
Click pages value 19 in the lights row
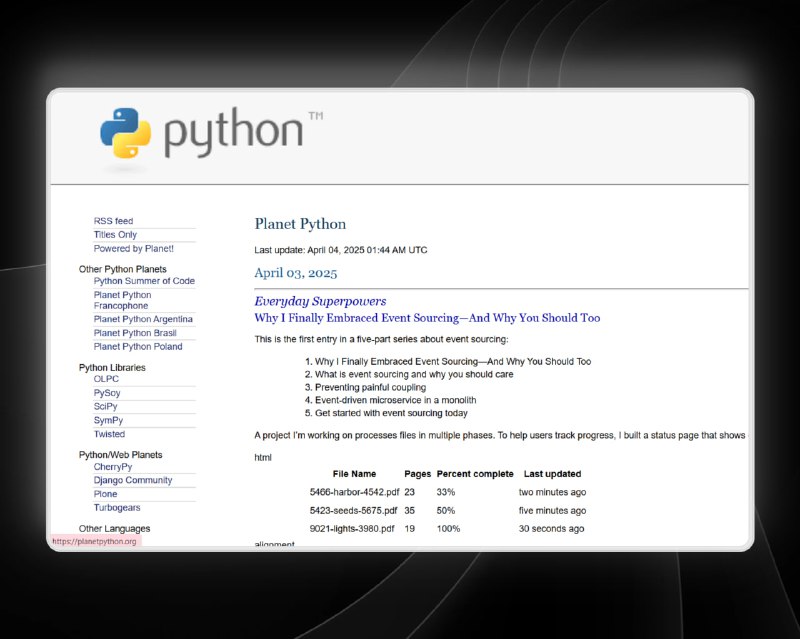[409, 529]
